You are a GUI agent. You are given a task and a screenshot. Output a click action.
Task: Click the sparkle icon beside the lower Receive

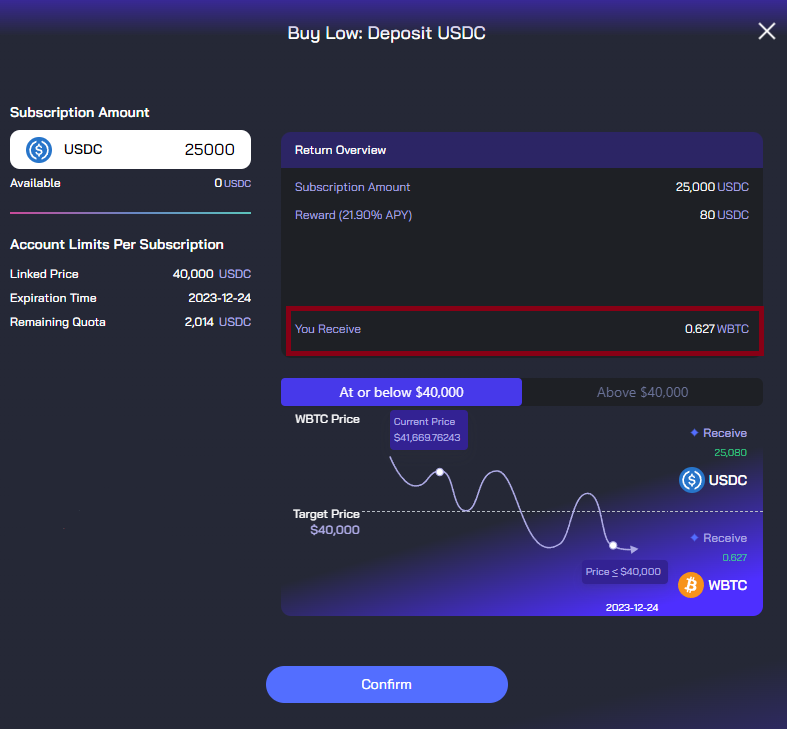coord(694,538)
